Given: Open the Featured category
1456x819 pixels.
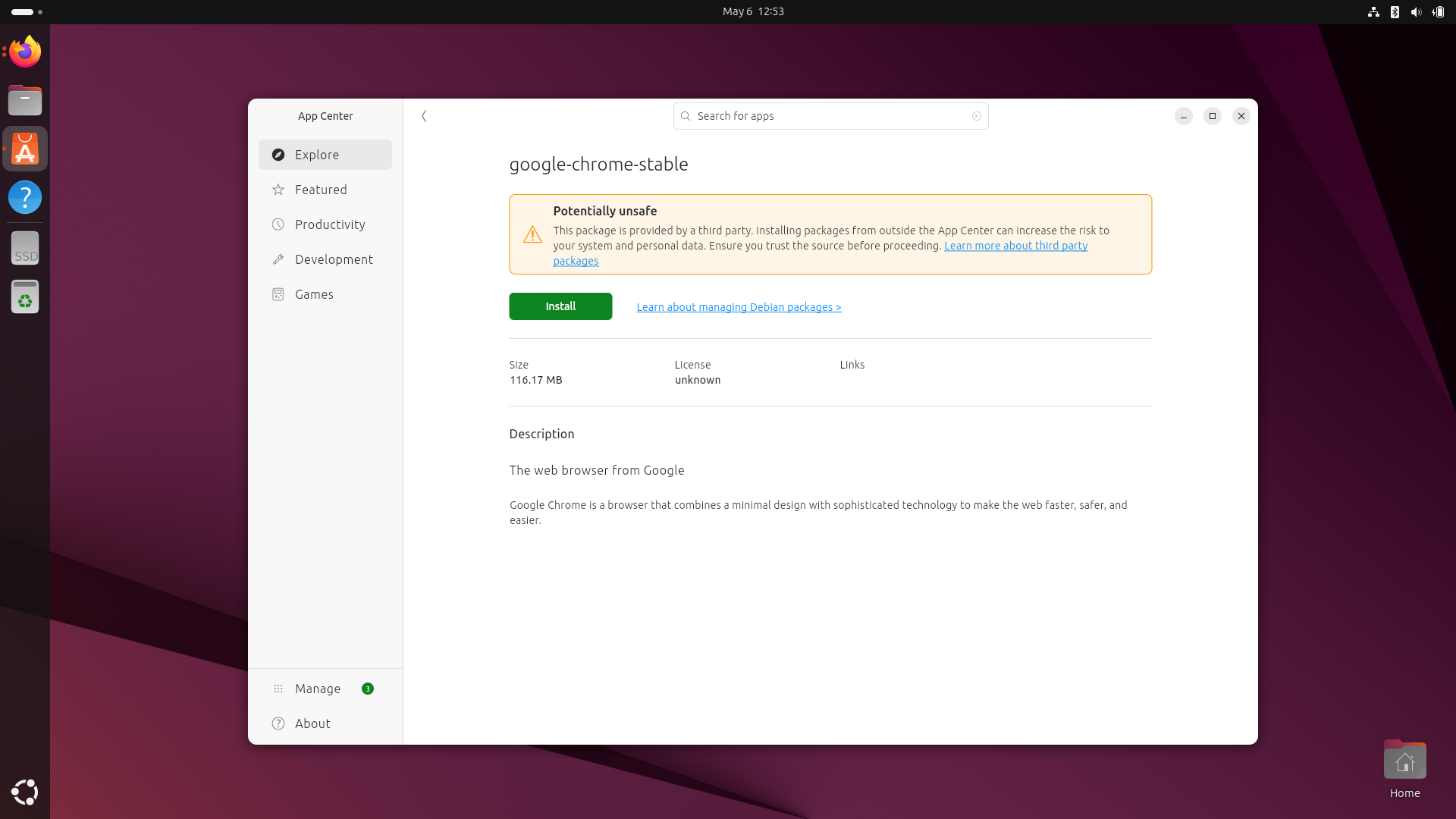Looking at the screenshot, I should click(x=325, y=190).
